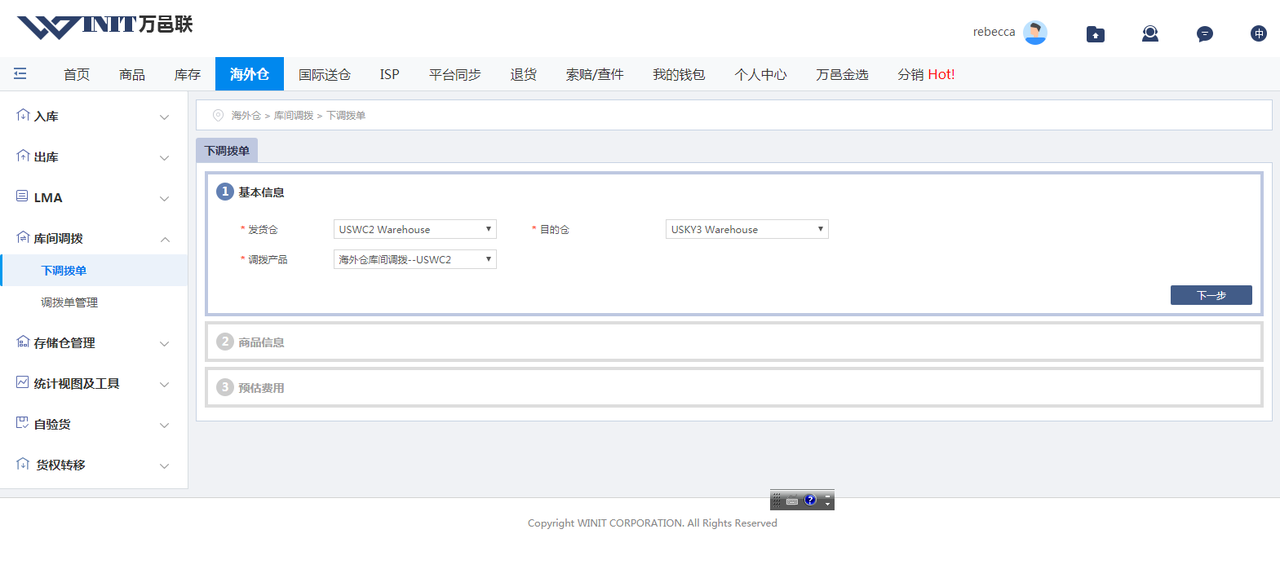The image size is (1280, 569).
Task: Expand the 自验货 section chevron
Action: [x=165, y=425]
